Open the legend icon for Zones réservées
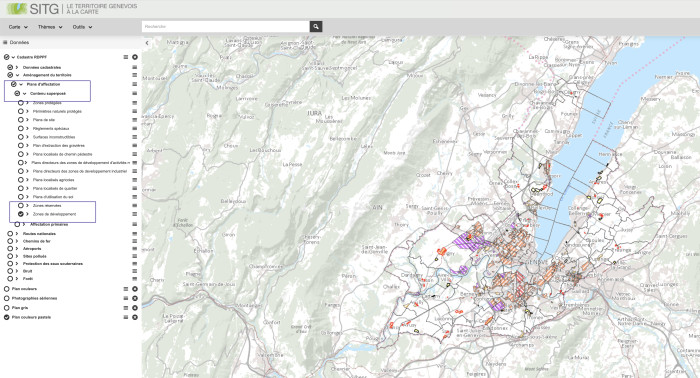Screen dimensions: 700x378 135,206
